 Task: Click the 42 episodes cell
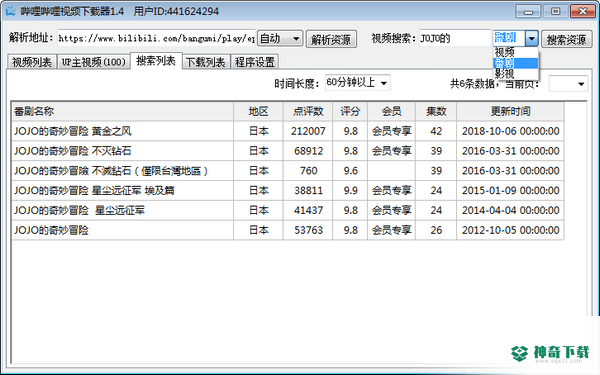tap(436, 131)
